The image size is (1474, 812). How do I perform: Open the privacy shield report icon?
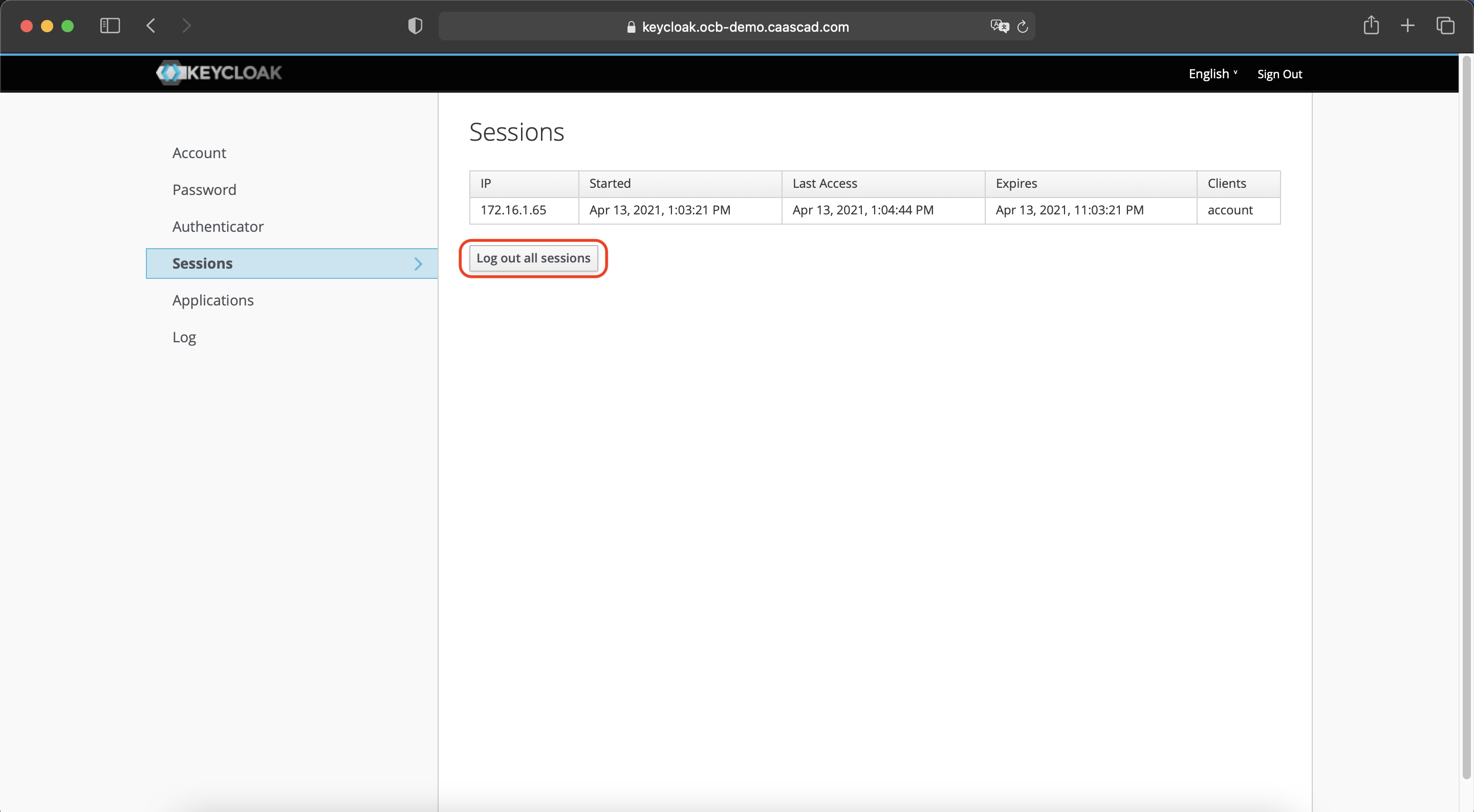pyautogui.click(x=415, y=26)
